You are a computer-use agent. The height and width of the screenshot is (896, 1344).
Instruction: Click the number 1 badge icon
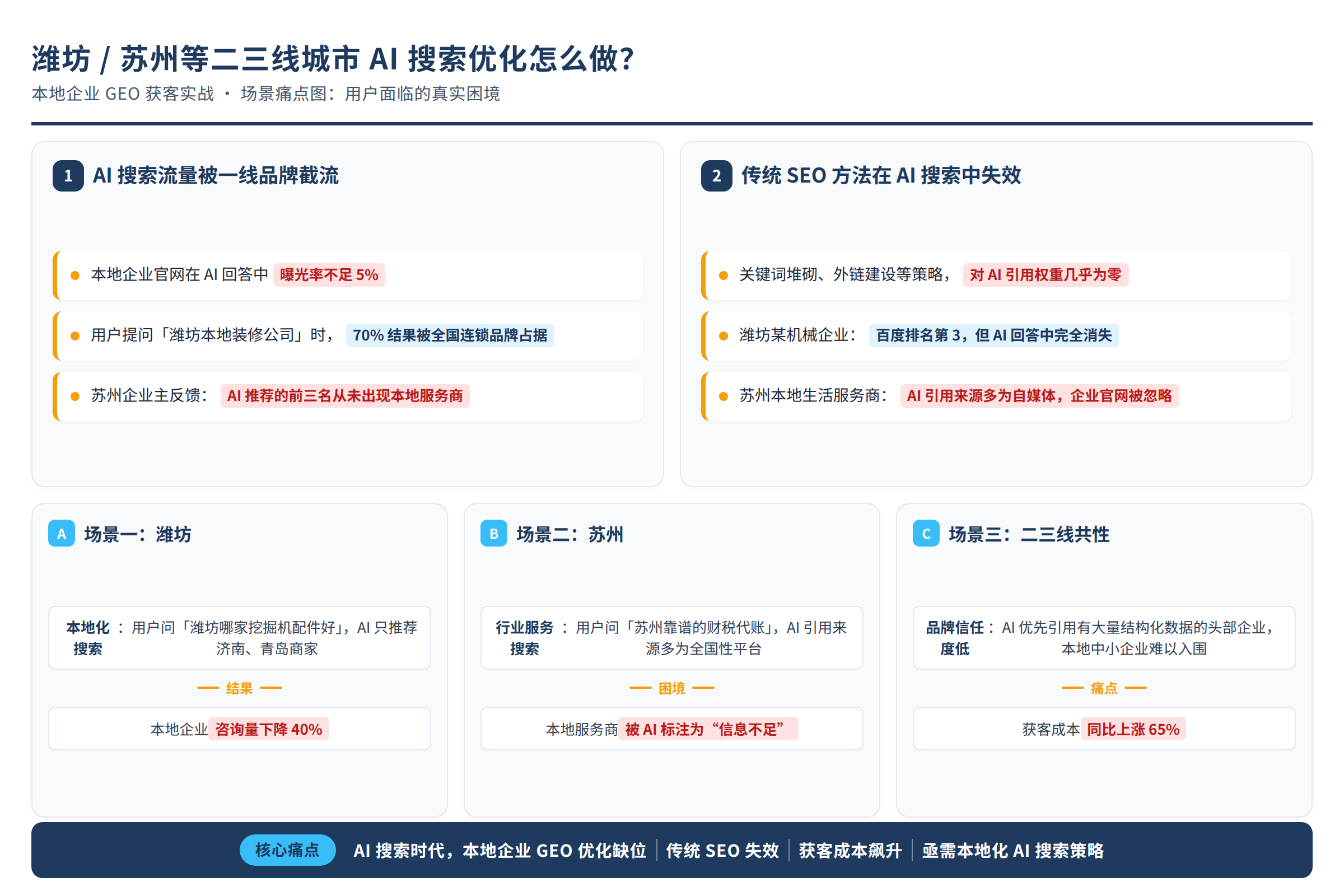click(x=68, y=175)
